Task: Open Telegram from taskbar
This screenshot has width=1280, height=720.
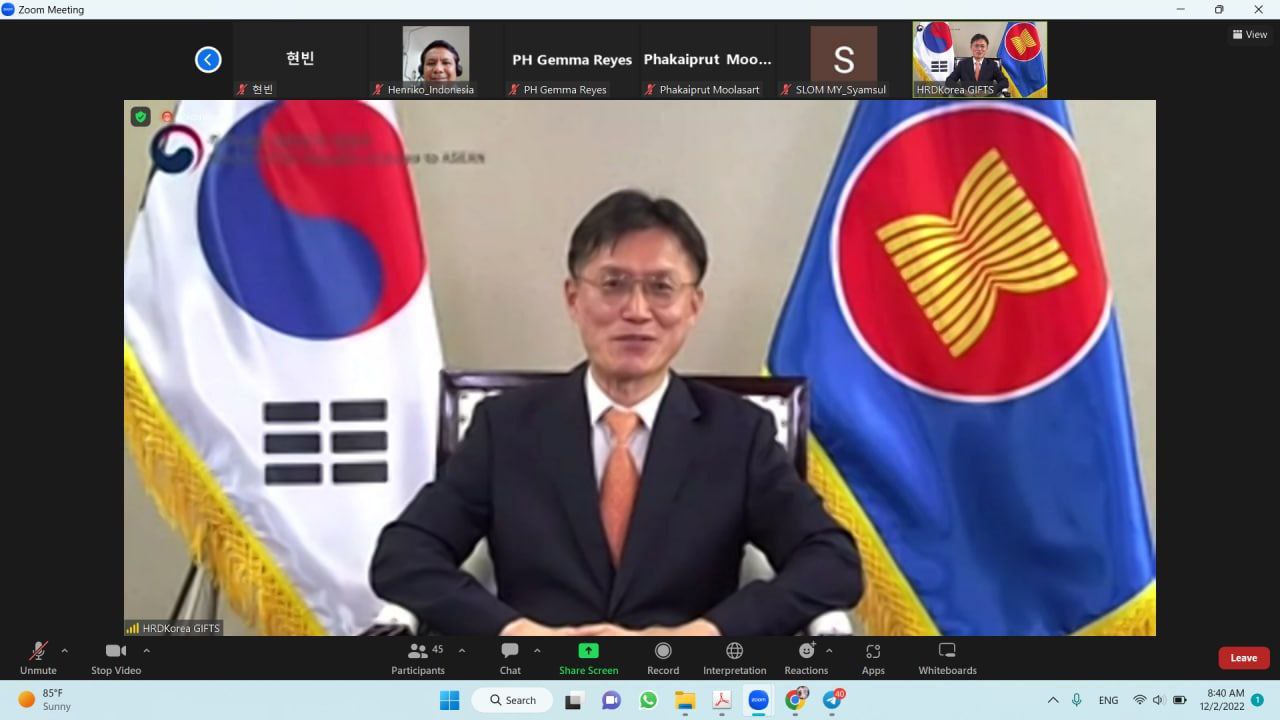Action: [x=833, y=700]
